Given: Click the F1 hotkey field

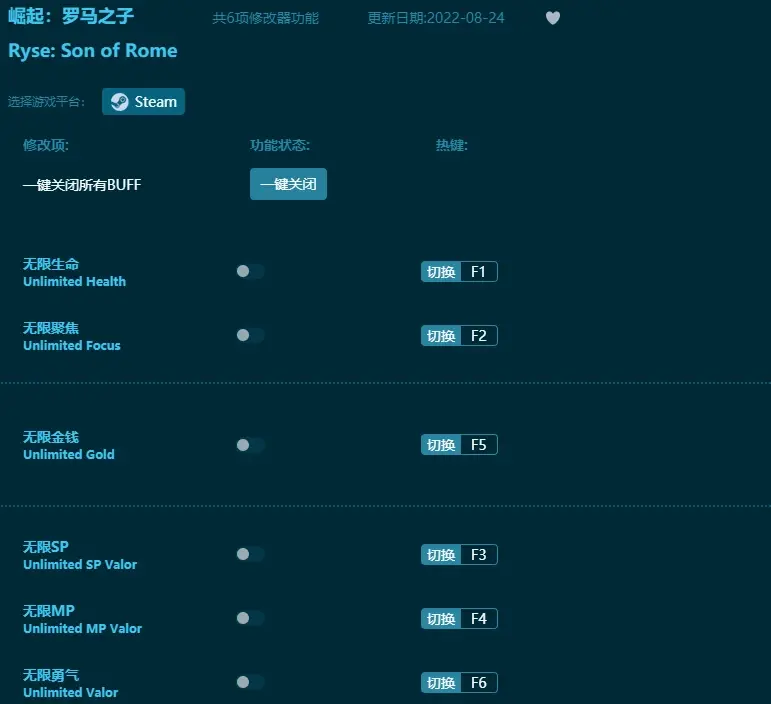Looking at the screenshot, I should (479, 272).
